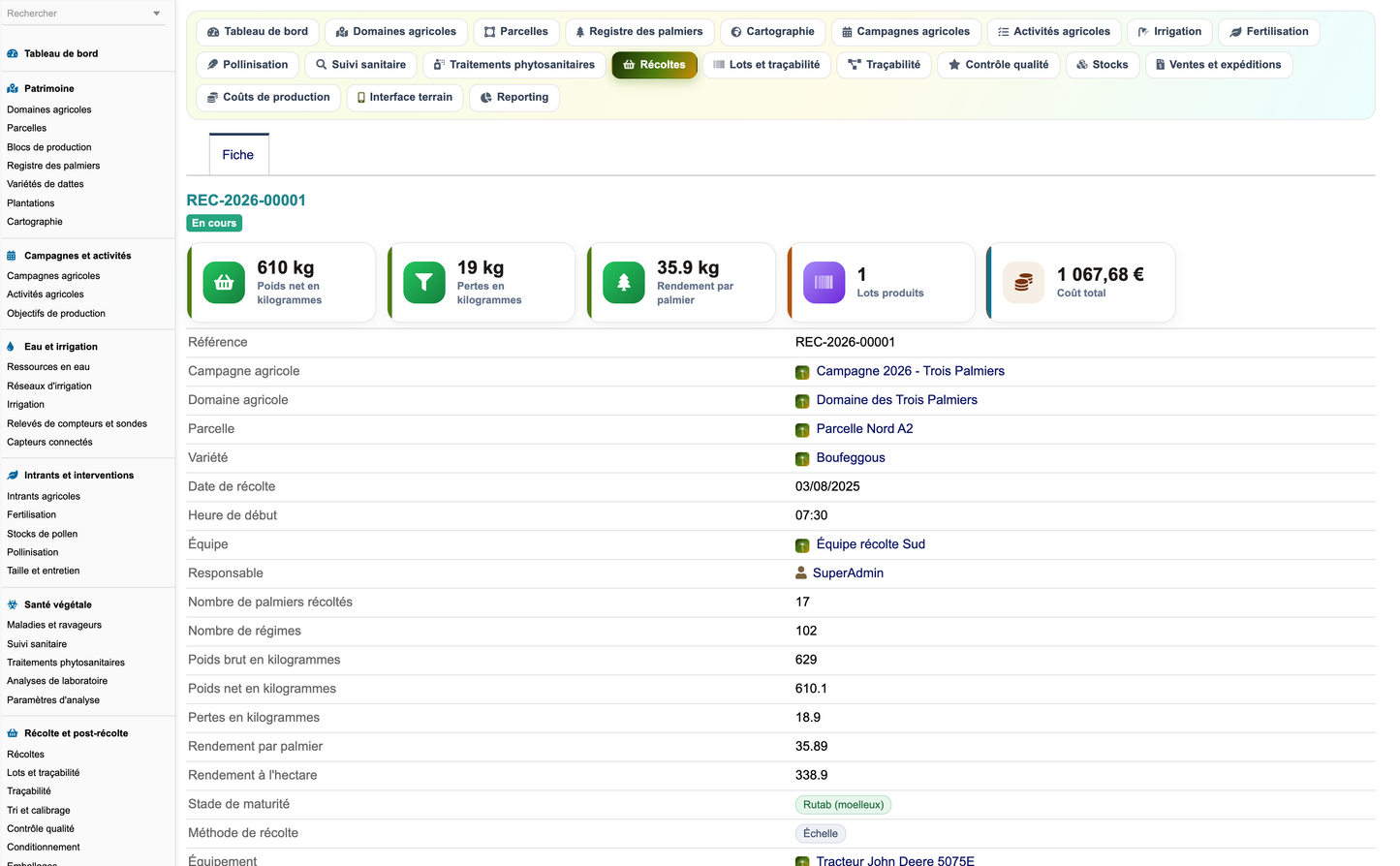This screenshot has height=866, width=1400.
Task: Click the record icon next to Équipe récolte Sud
Action: point(802,545)
